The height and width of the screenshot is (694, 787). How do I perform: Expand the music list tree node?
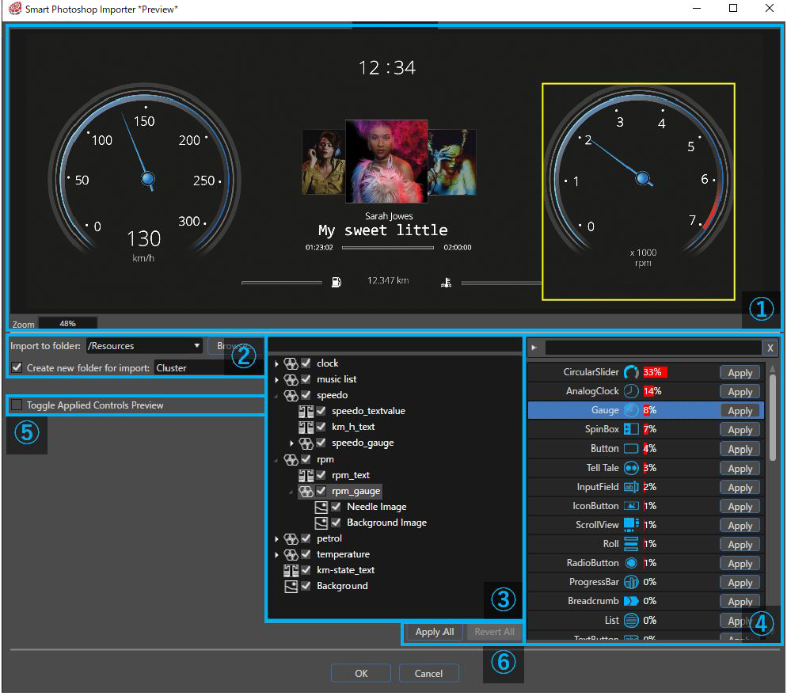click(277, 379)
